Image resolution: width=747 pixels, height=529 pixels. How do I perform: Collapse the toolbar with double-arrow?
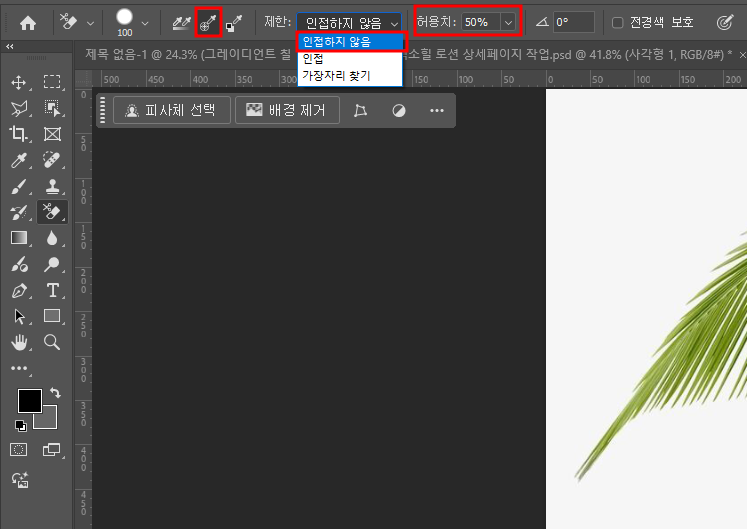(x=10, y=46)
